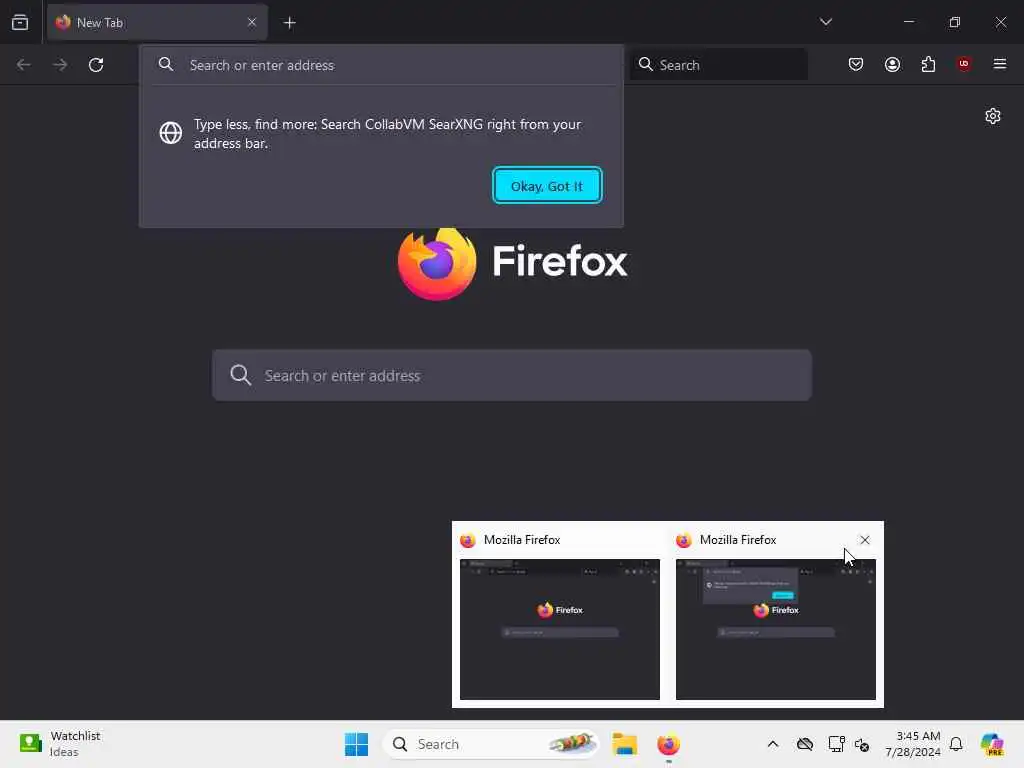Go forward one page

click(x=60, y=65)
